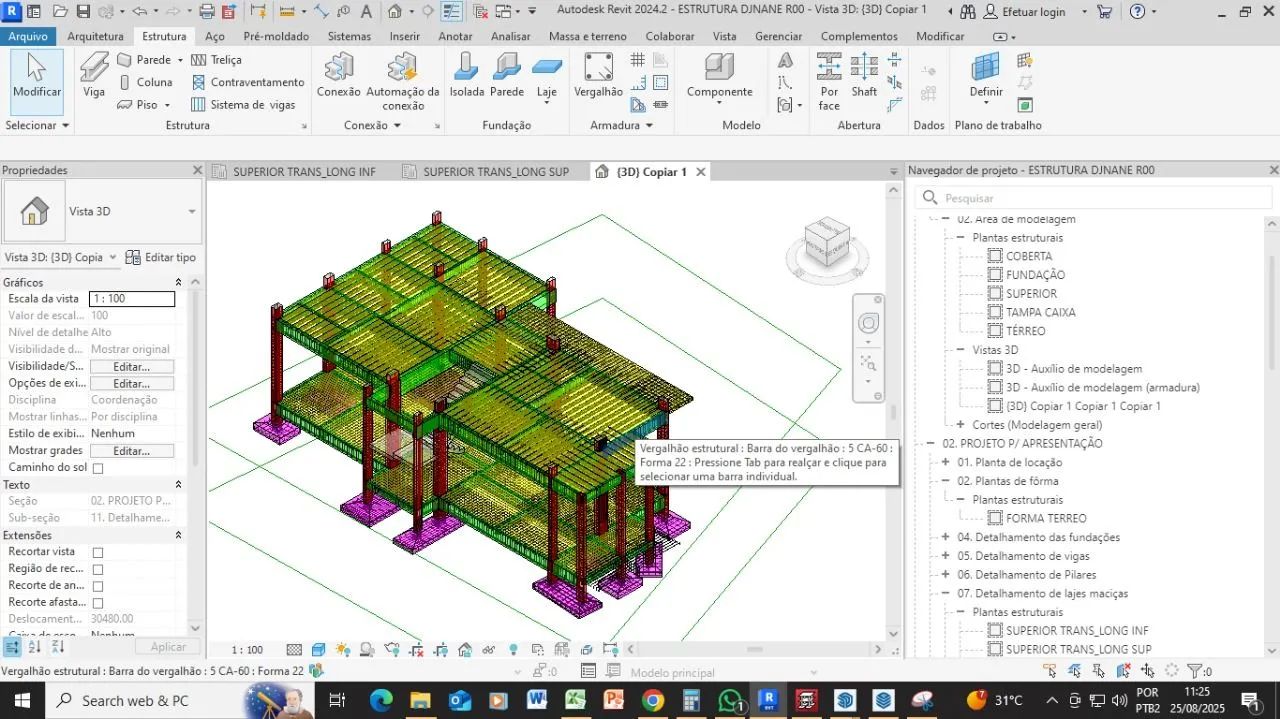
Task: Click the Definir work plane tool
Action: point(986,77)
